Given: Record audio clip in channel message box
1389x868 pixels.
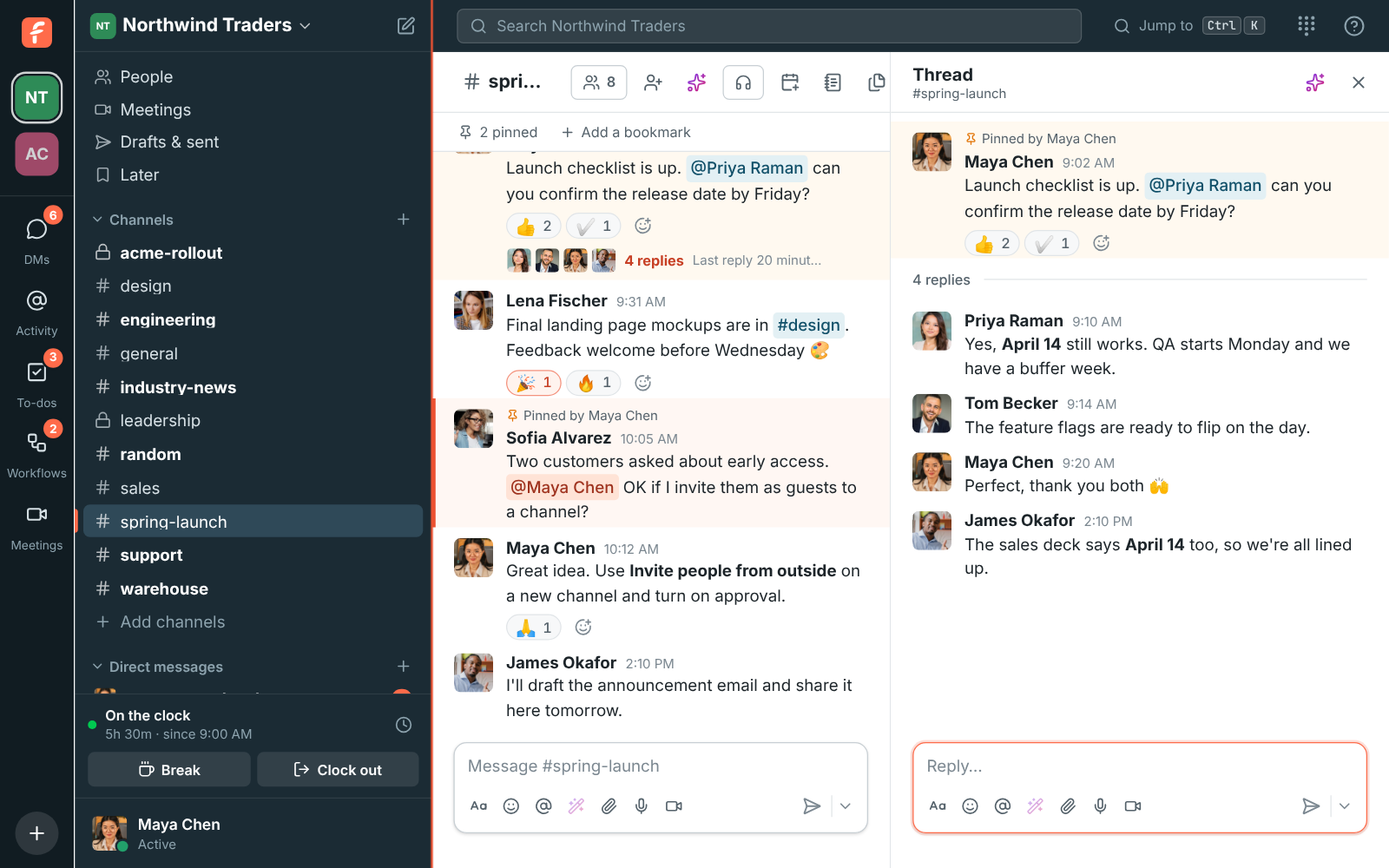Looking at the screenshot, I should pos(642,806).
